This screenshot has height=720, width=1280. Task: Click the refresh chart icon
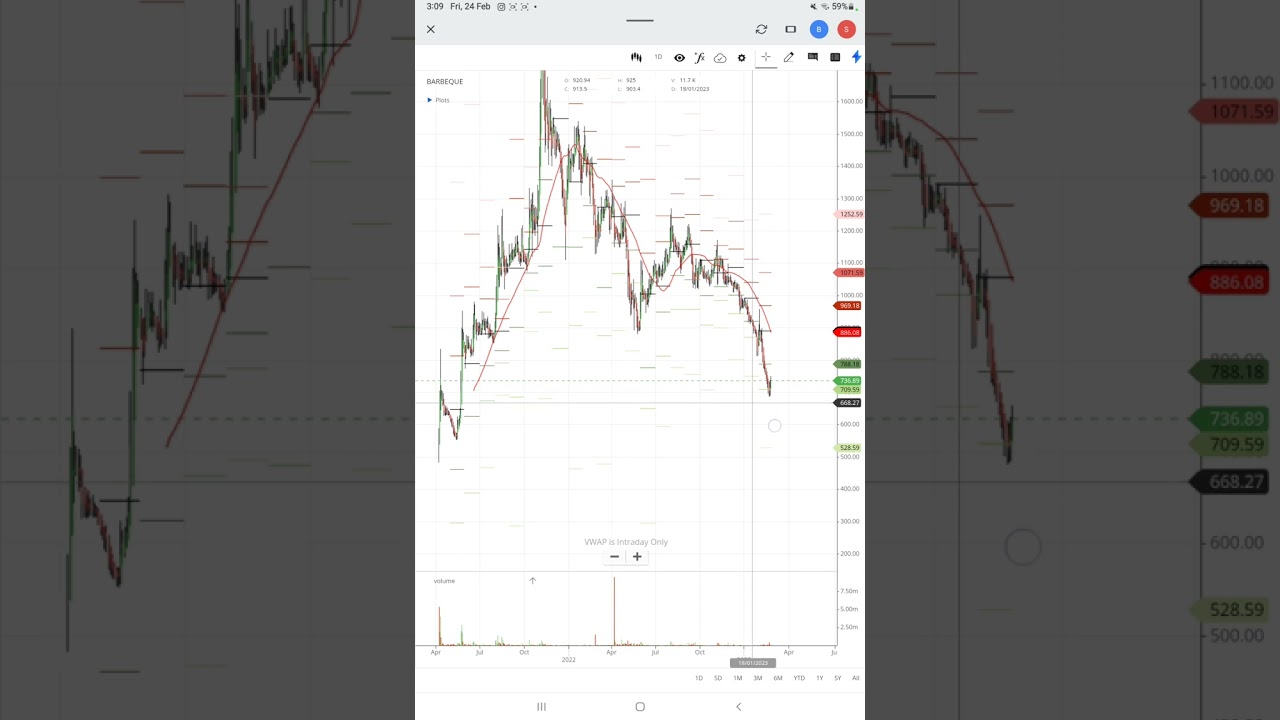(x=761, y=29)
